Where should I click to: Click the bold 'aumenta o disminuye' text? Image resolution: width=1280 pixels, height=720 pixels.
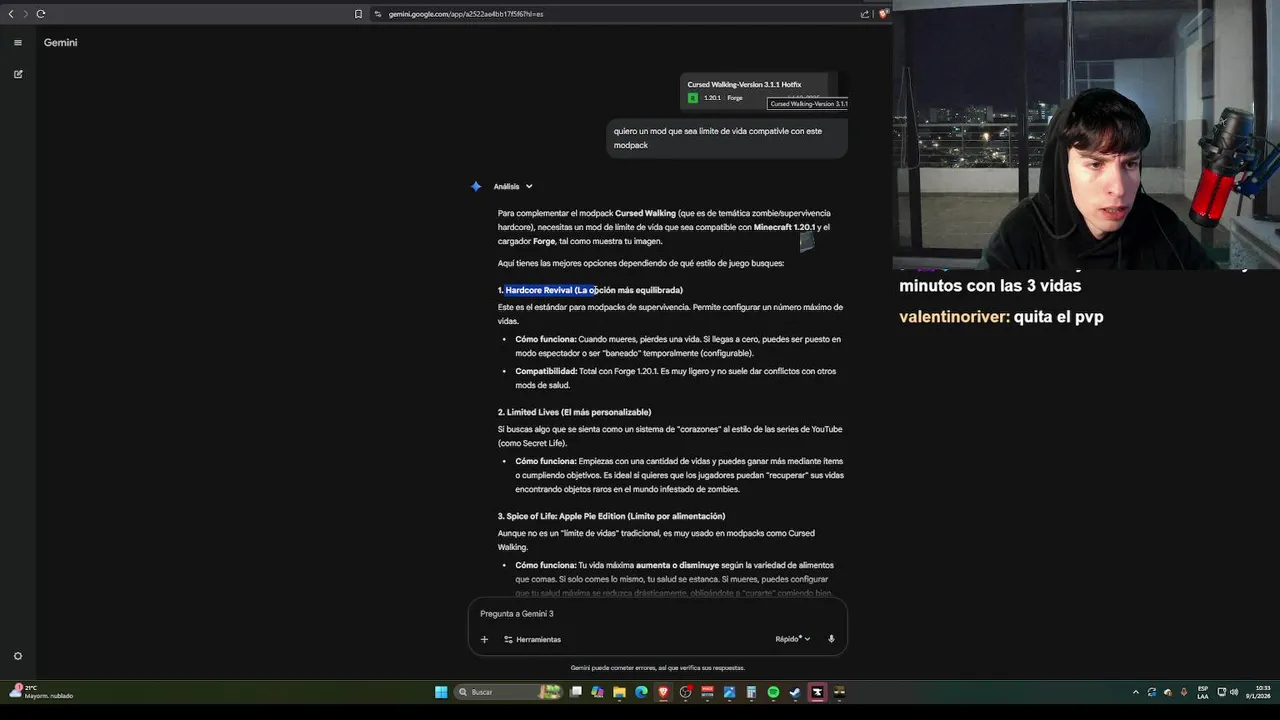(x=677, y=565)
